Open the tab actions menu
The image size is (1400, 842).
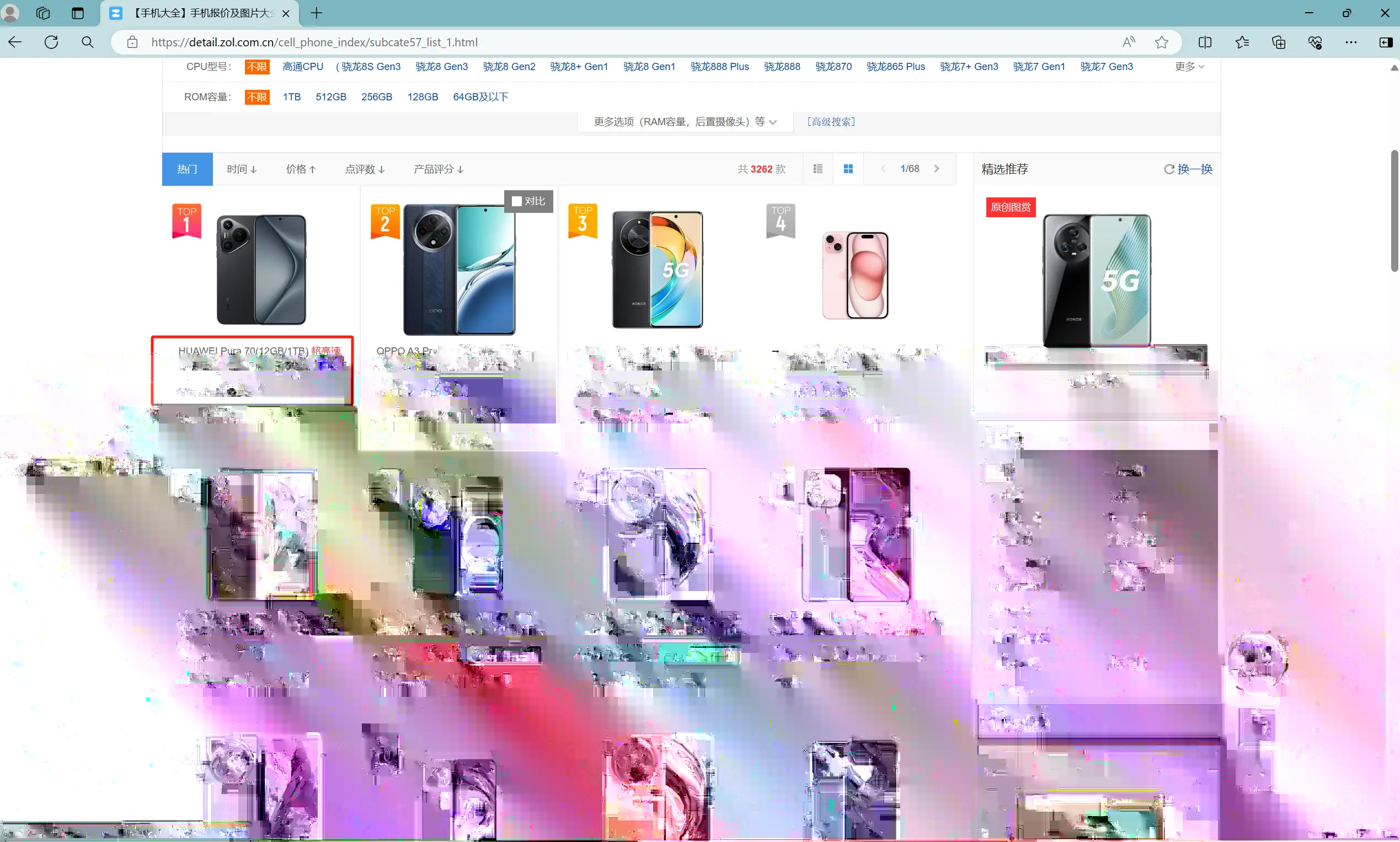tap(78, 13)
